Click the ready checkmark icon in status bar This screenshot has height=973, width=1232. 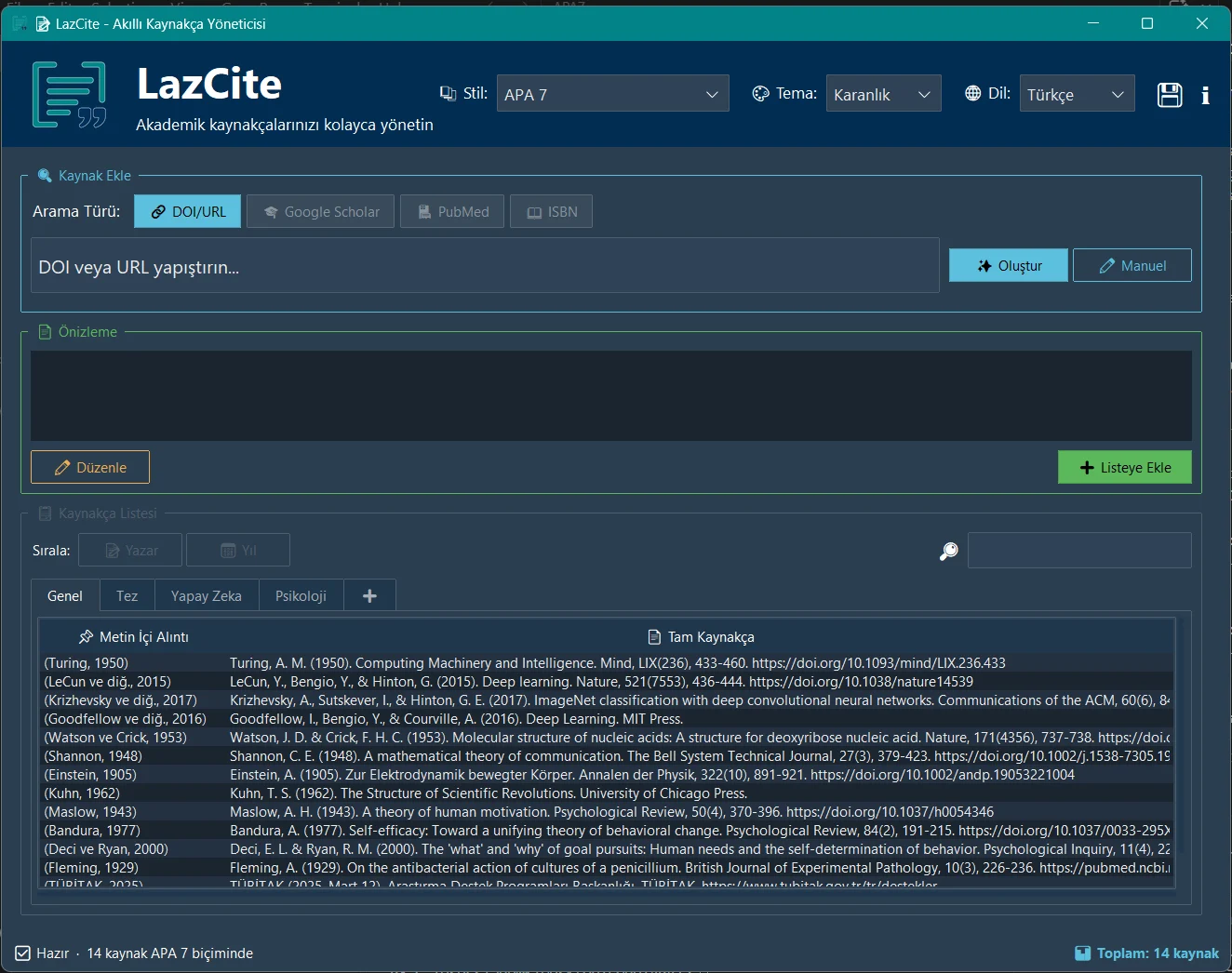tap(23, 953)
